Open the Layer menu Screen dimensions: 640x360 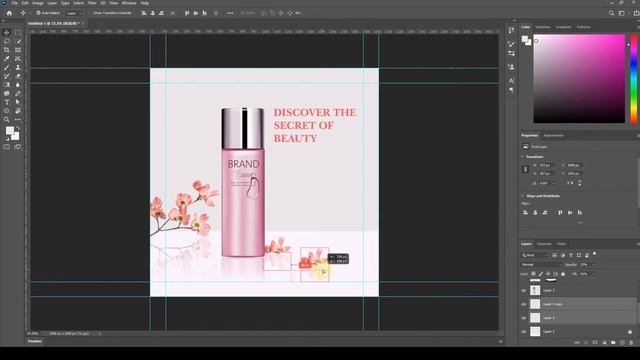52,3
